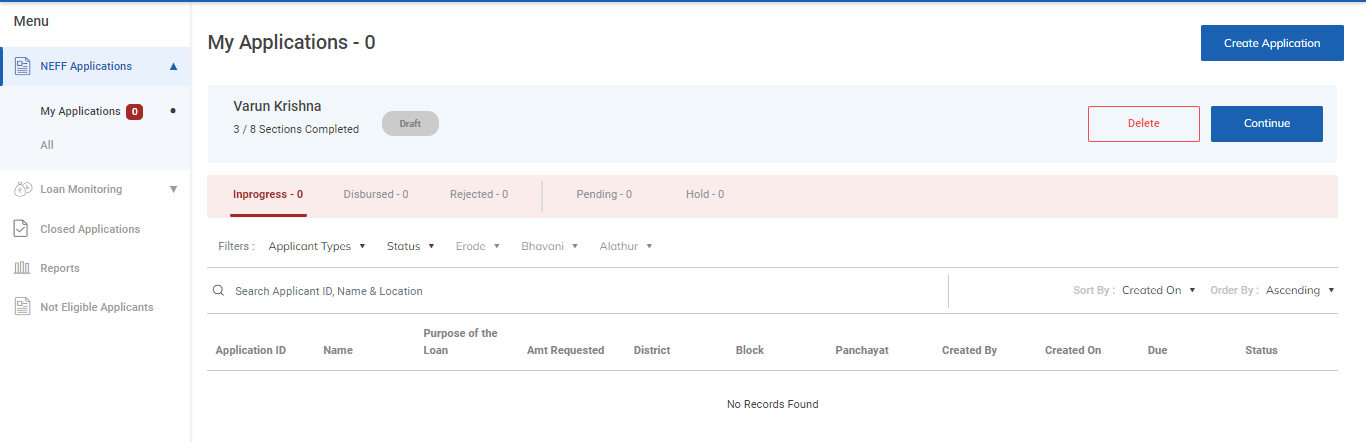Change Order By Ascending dropdown

pyautogui.click(x=1300, y=291)
